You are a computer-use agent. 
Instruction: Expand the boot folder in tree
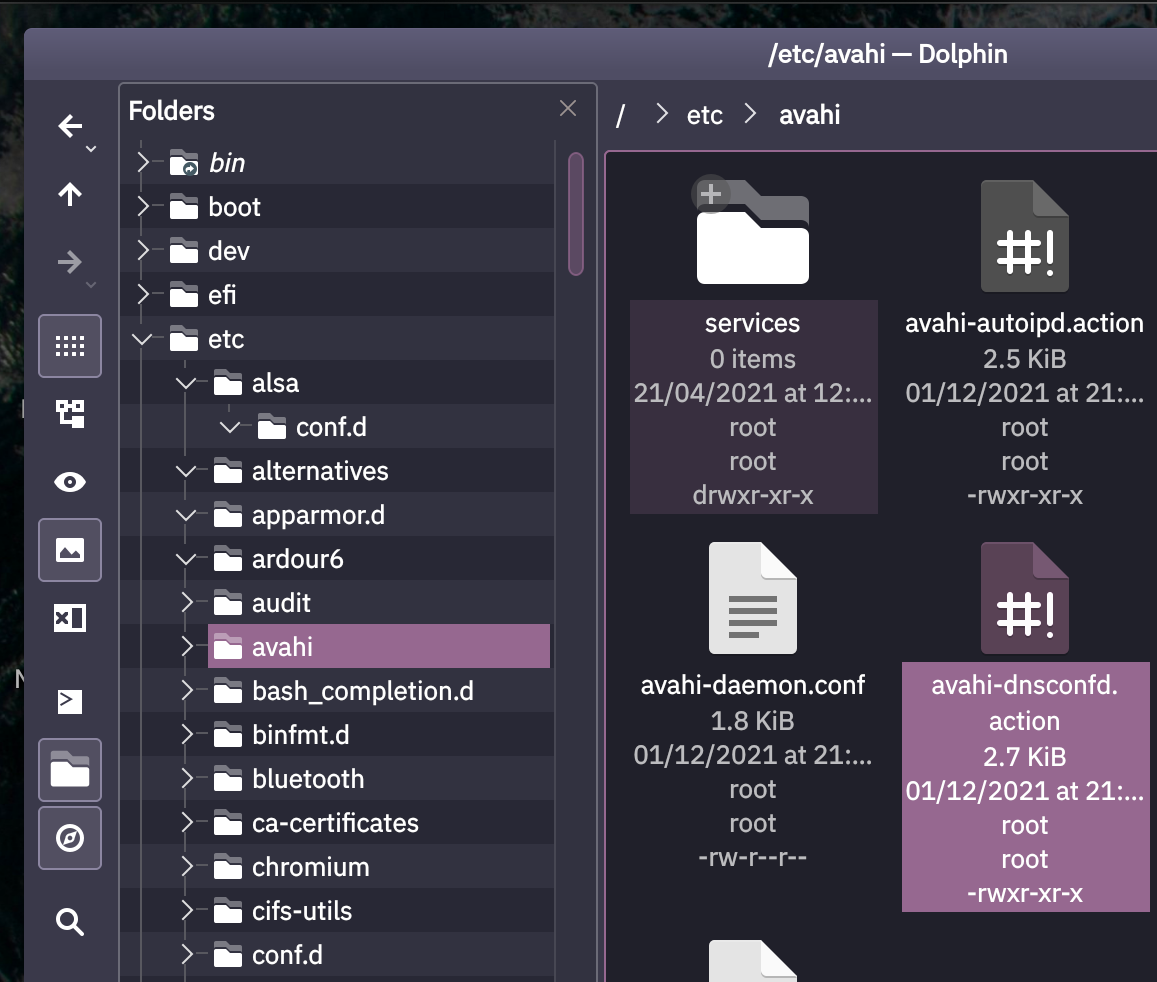143,207
